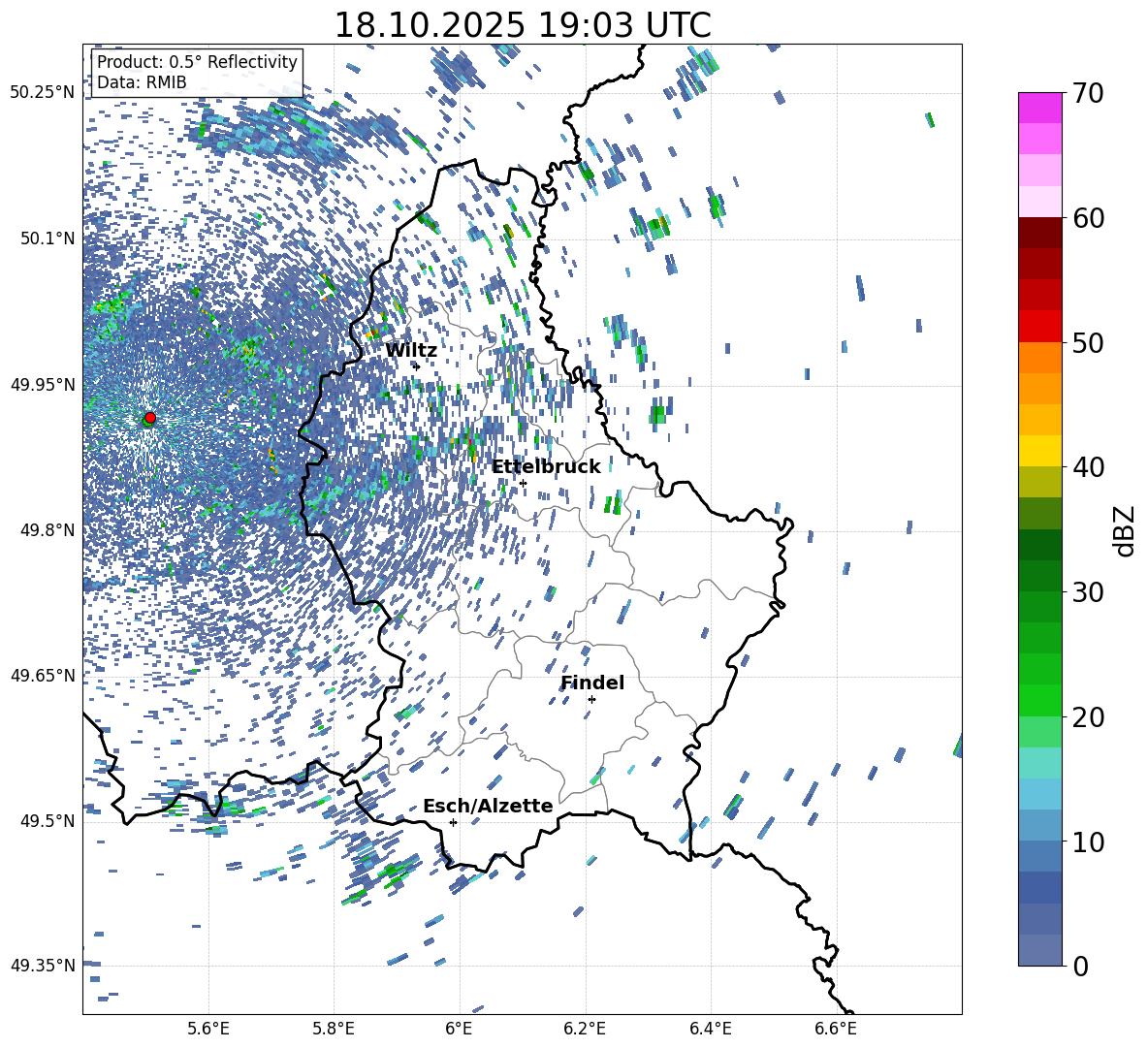Click the red radar site marker
The width and height of the screenshot is (1148, 1048).
[x=150, y=418]
